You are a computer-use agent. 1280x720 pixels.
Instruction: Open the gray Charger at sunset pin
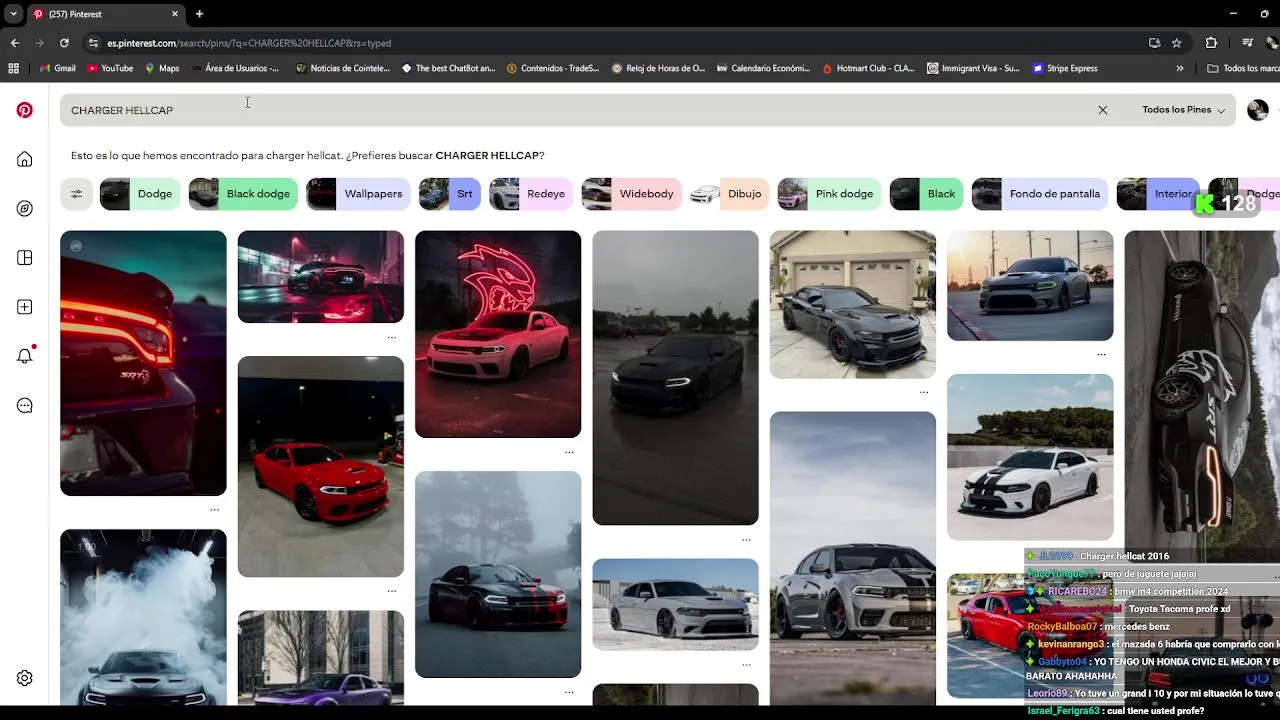pyautogui.click(x=1030, y=286)
